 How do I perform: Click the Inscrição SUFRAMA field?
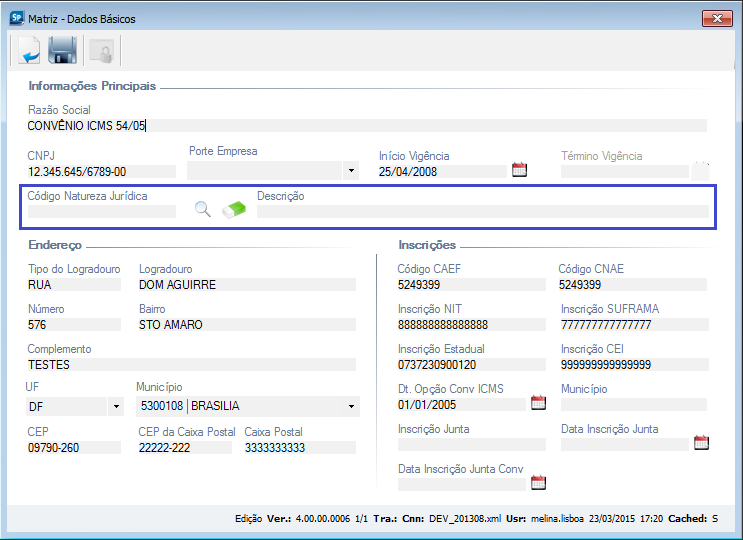click(x=632, y=324)
